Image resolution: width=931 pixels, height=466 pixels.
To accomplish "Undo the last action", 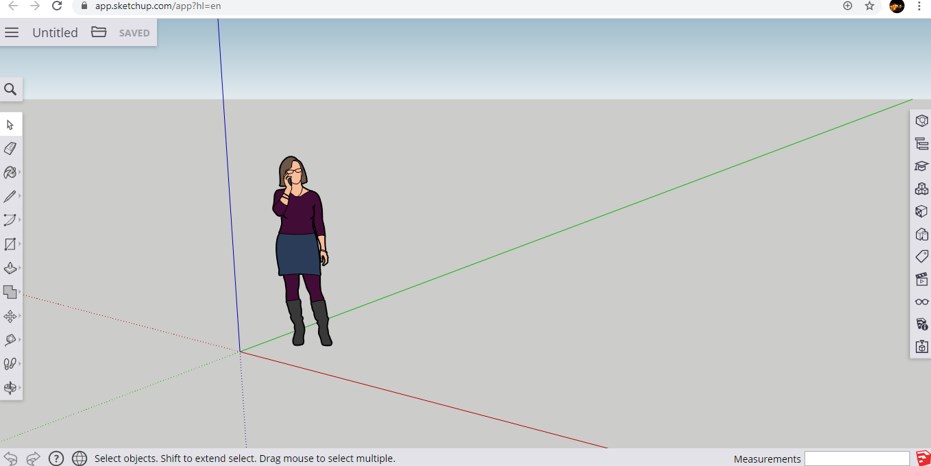I will coord(11,458).
